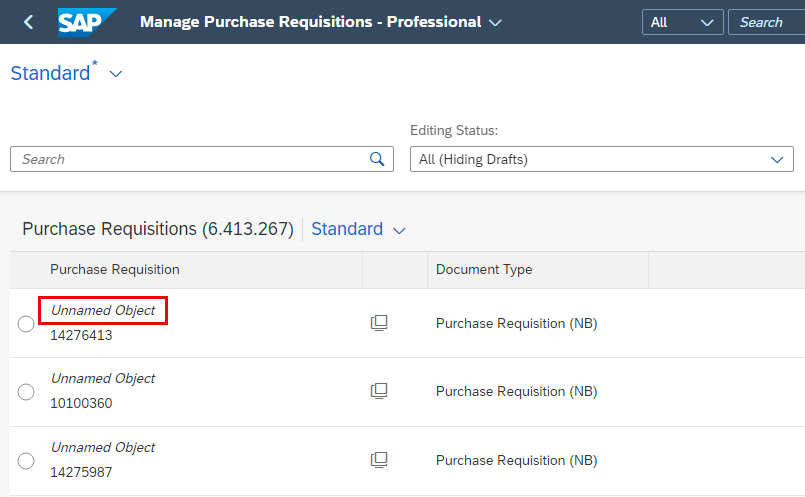This screenshot has width=805, height=497.
Task: Click Unnamed Object above 10100360
Action: coord(103,378)
